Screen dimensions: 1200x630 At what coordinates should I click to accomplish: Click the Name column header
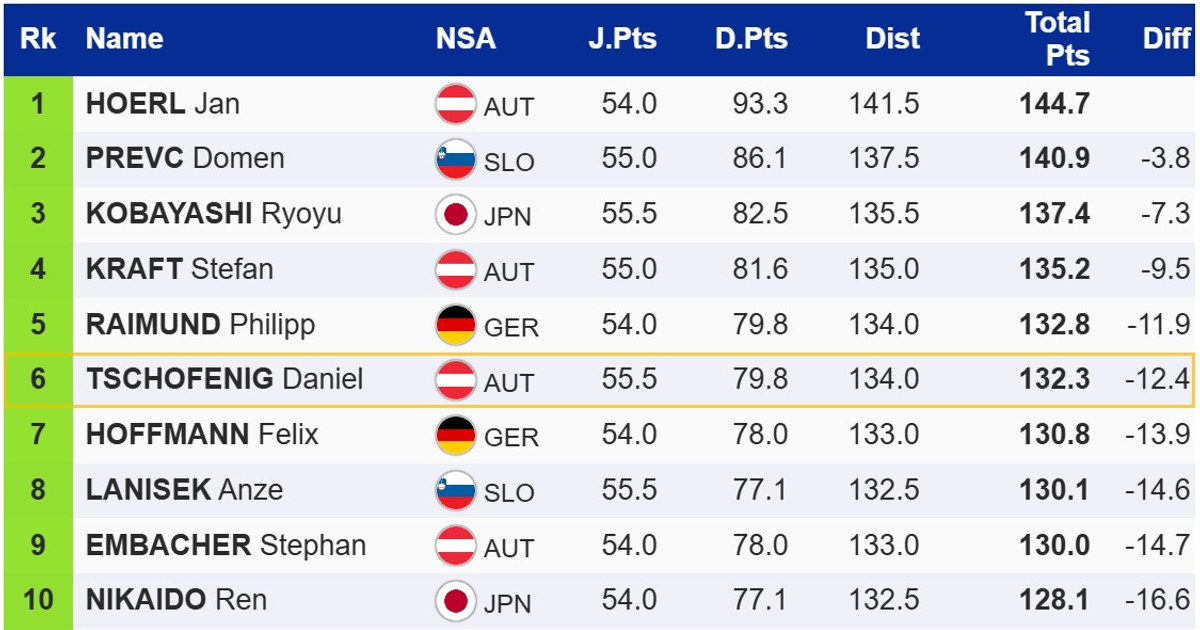point(124,39)
